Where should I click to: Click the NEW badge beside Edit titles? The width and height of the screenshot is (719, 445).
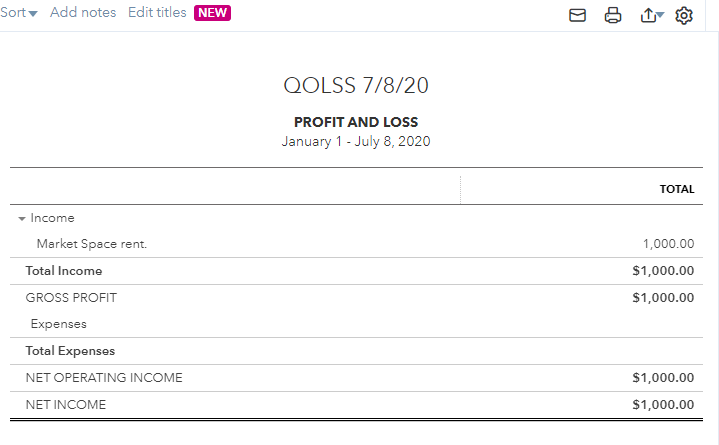(212, 13)
